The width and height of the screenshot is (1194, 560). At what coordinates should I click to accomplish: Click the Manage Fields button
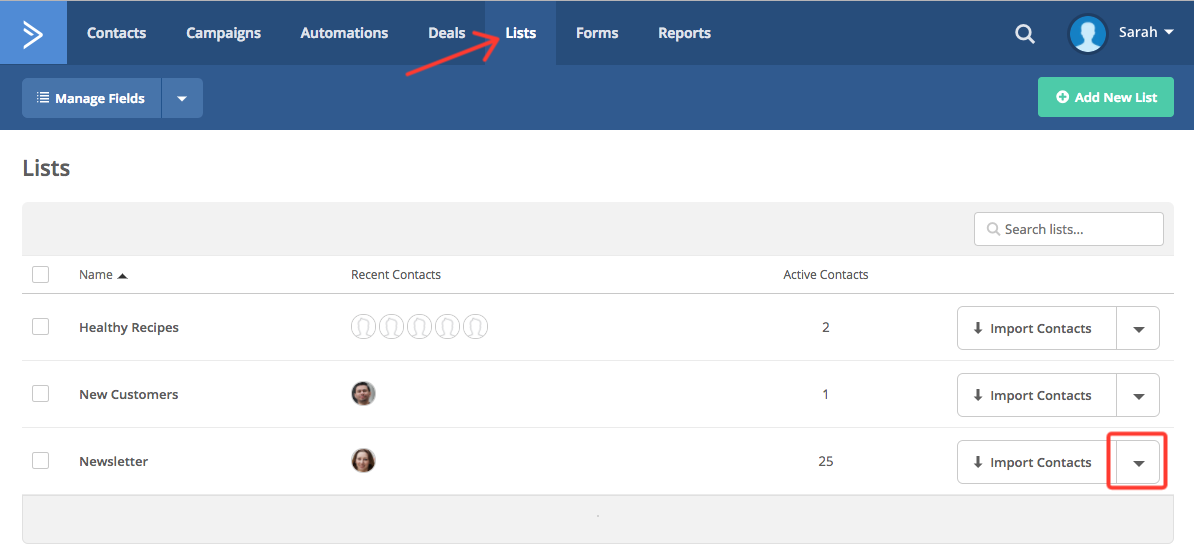tap(91, 98)
